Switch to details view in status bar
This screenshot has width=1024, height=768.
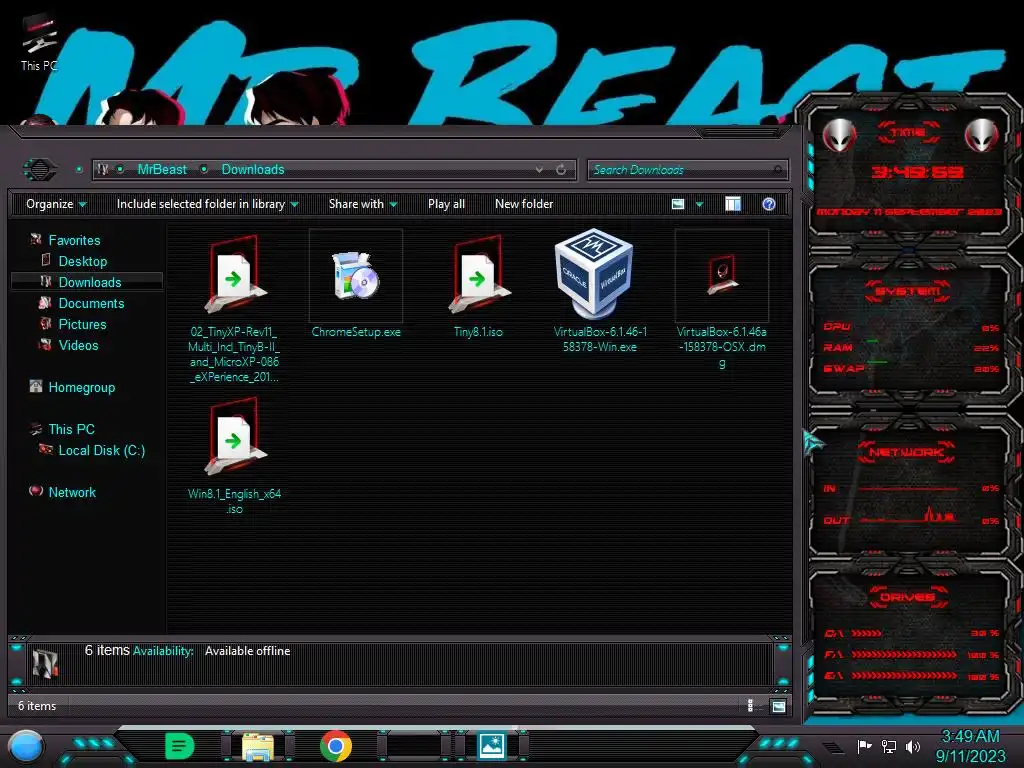[750, 705]
